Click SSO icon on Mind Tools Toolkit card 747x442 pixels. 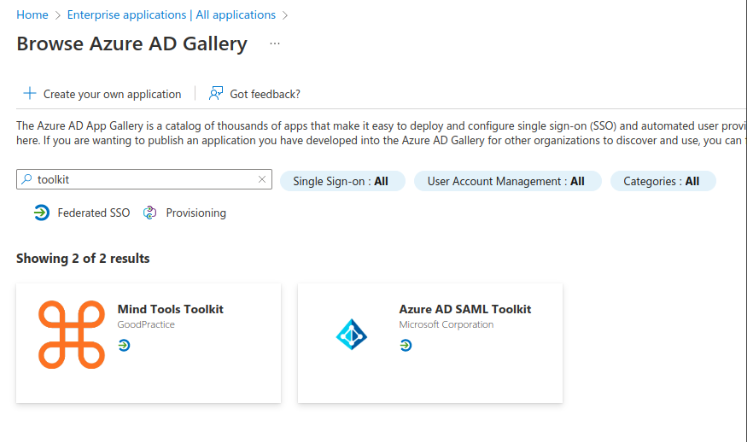pos(124,345)
